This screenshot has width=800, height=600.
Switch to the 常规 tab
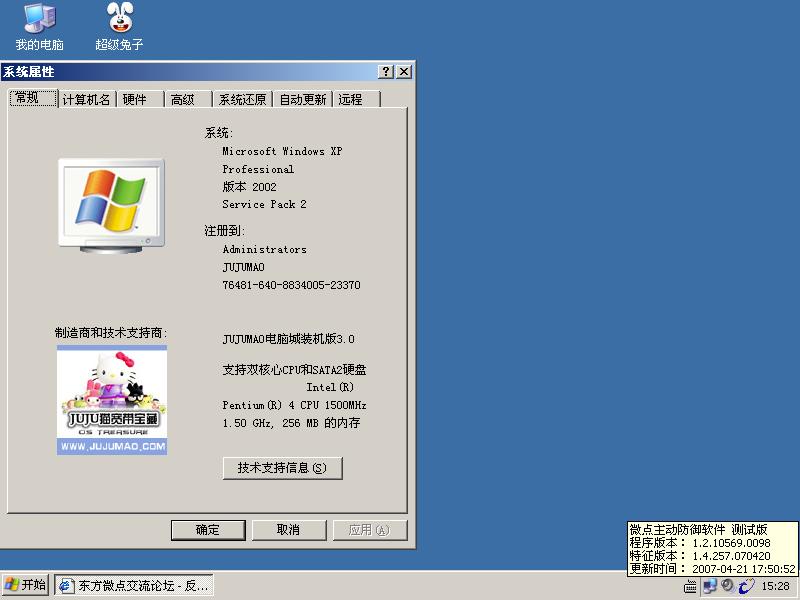click(33, 98)
